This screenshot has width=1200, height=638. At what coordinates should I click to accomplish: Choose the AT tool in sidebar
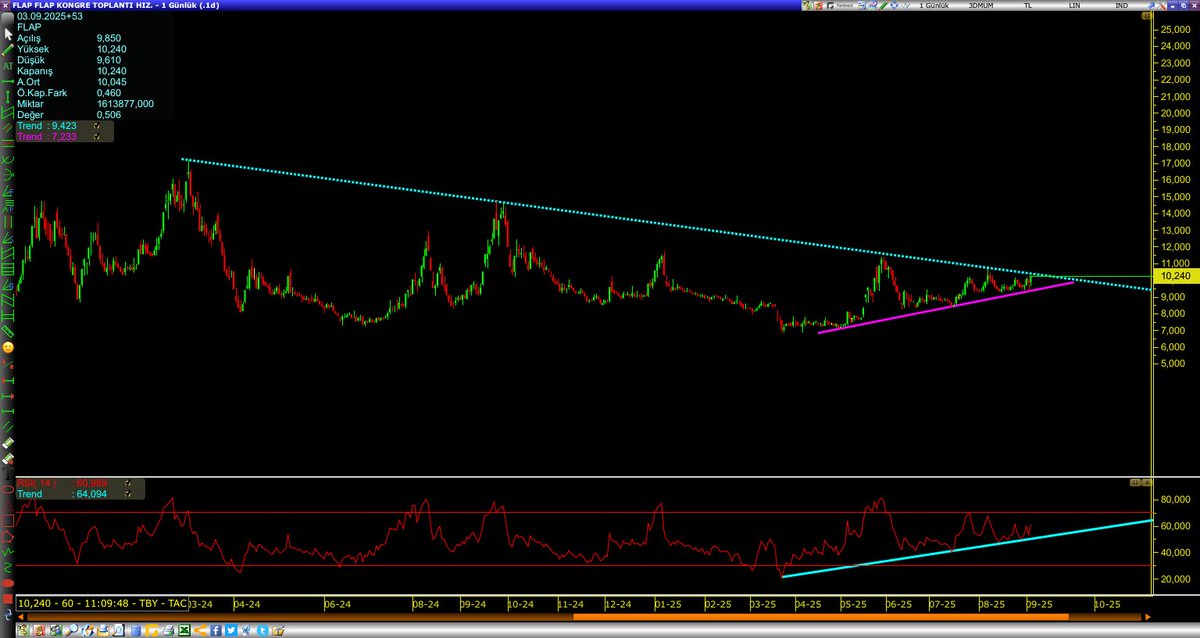click(x=8, y=66)
